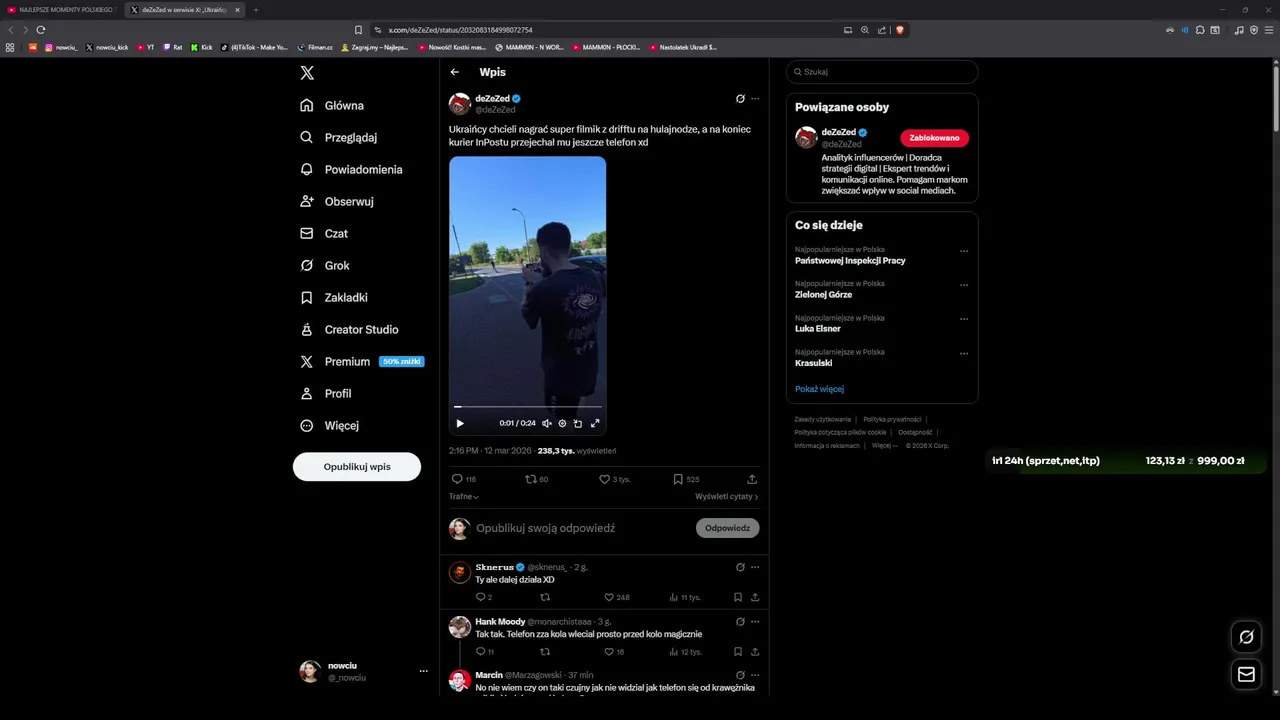Open more options on Sknerus reply
The image size is (1280, 720).
point(755,567)
